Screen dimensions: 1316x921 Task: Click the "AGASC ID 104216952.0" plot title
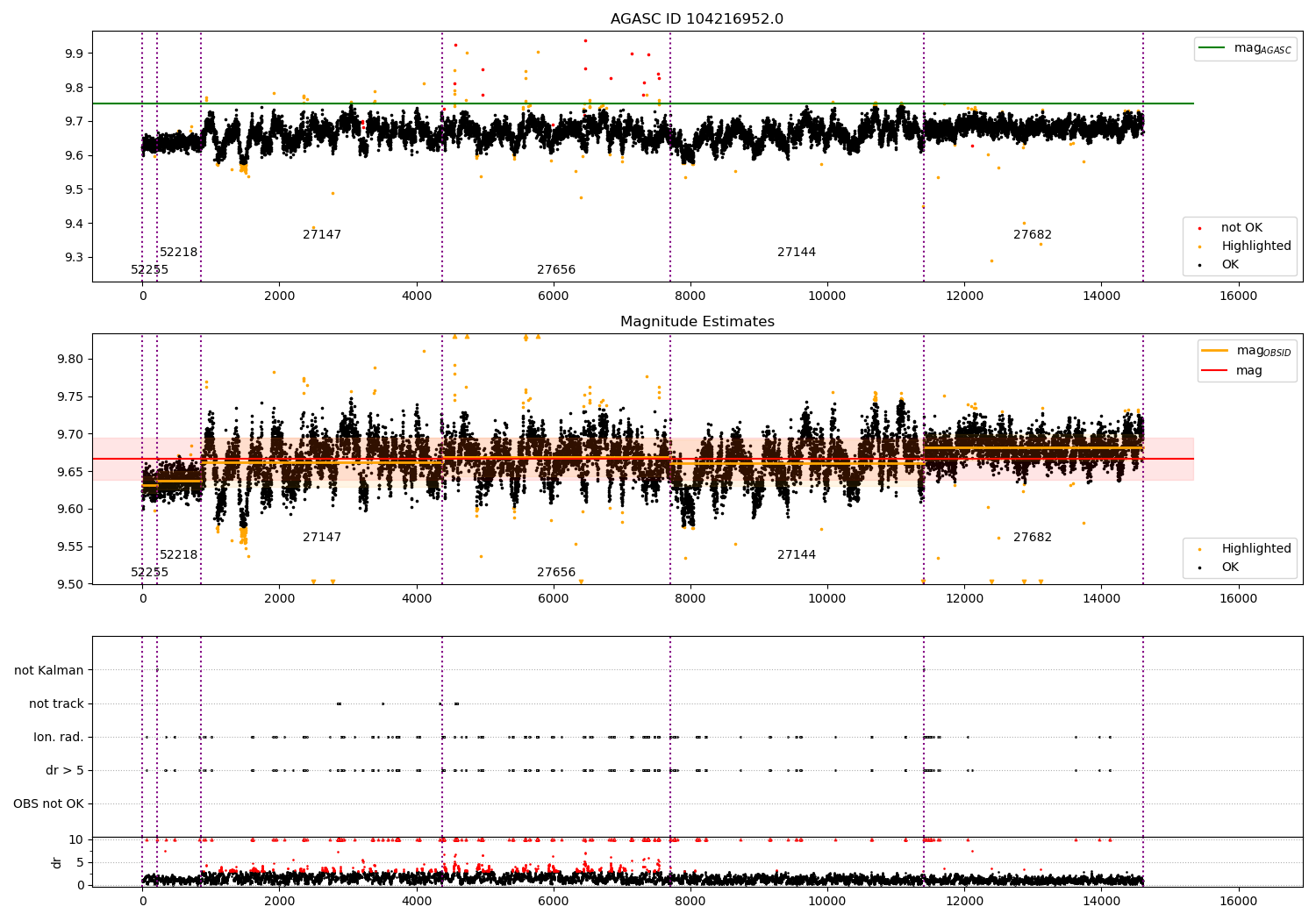click(697, 19)
